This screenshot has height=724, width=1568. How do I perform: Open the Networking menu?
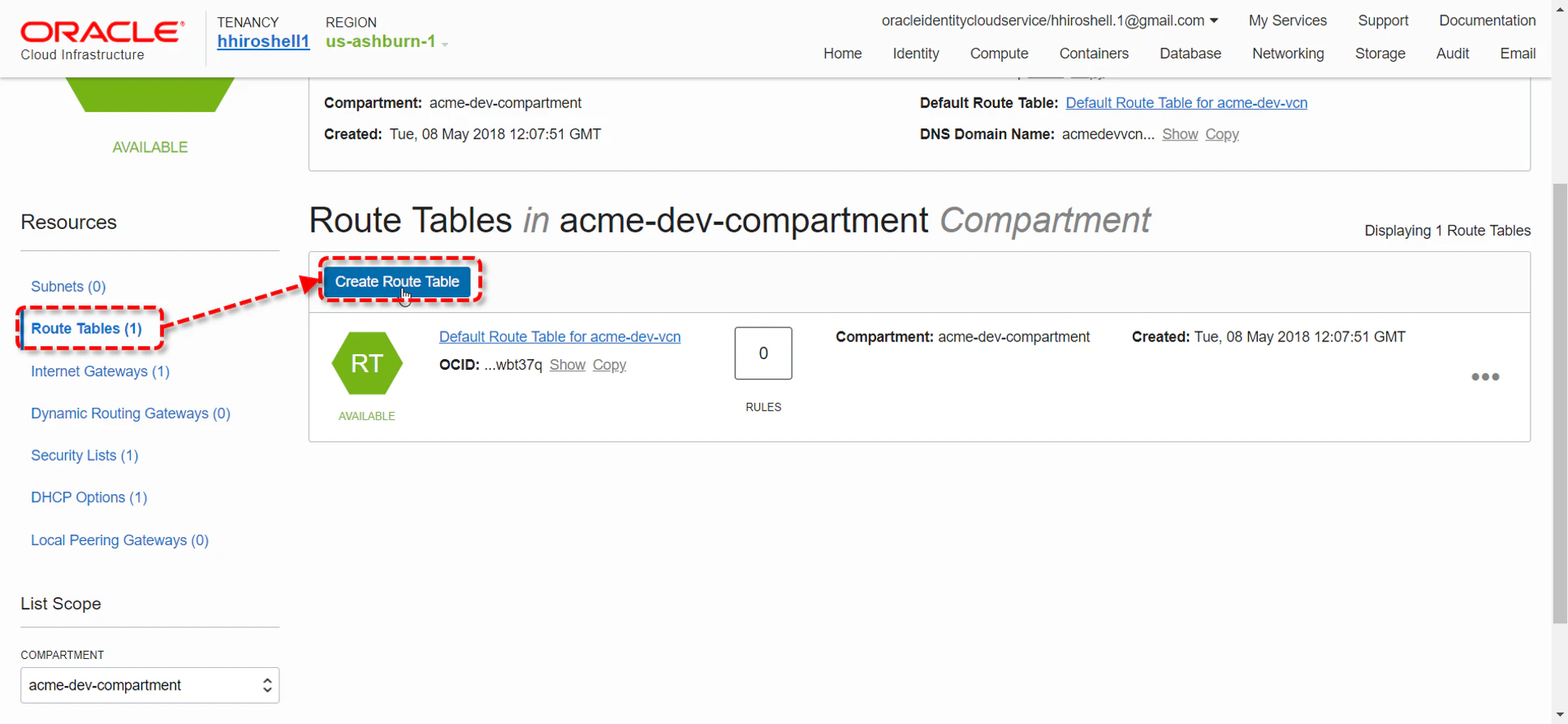pos(1288,54)
